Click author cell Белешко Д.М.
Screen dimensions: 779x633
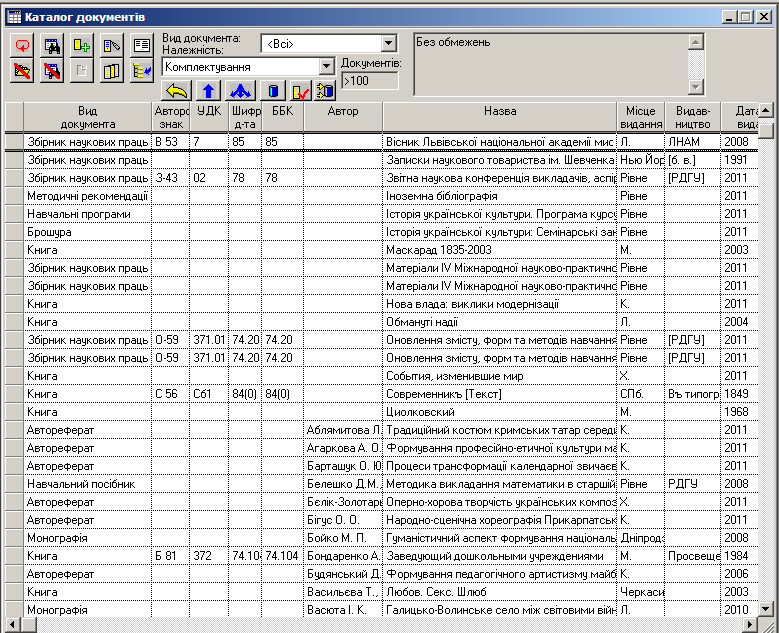tap(343, 484)
